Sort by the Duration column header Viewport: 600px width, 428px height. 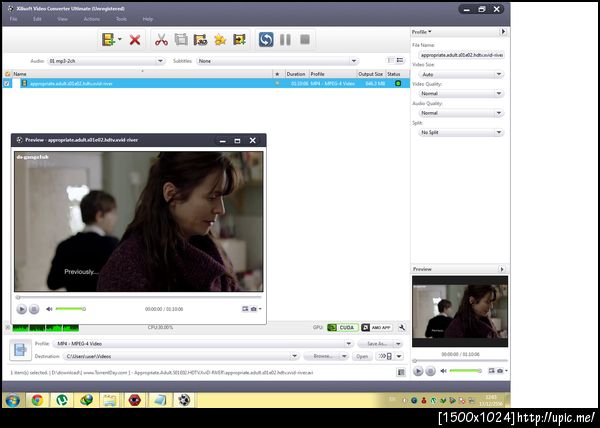(296, 74)
